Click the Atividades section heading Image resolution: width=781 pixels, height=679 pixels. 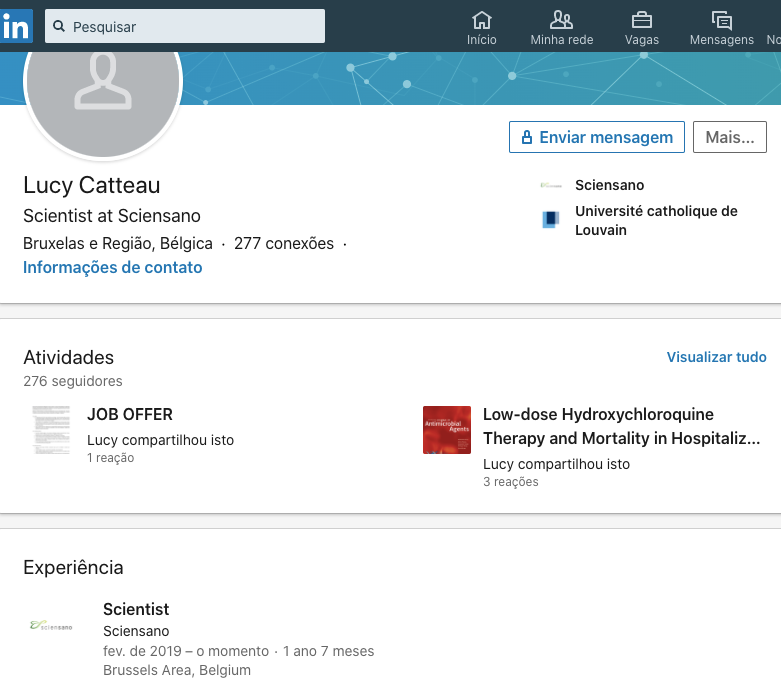[69, 358]
